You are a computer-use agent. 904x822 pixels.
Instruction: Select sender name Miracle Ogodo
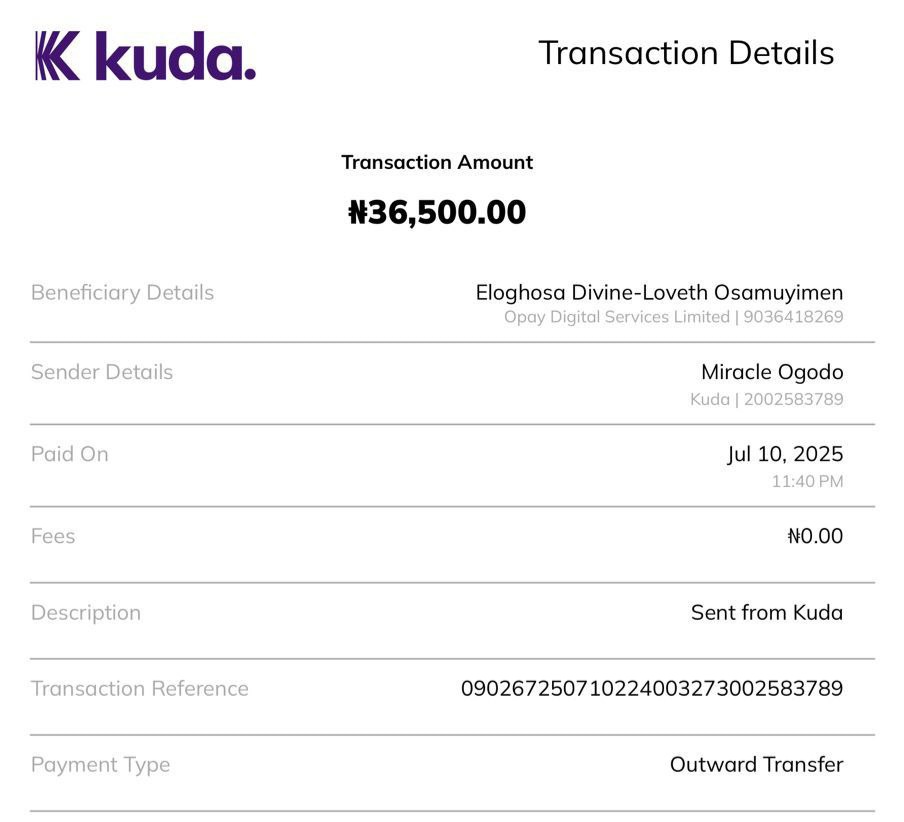tap(772, 372)
